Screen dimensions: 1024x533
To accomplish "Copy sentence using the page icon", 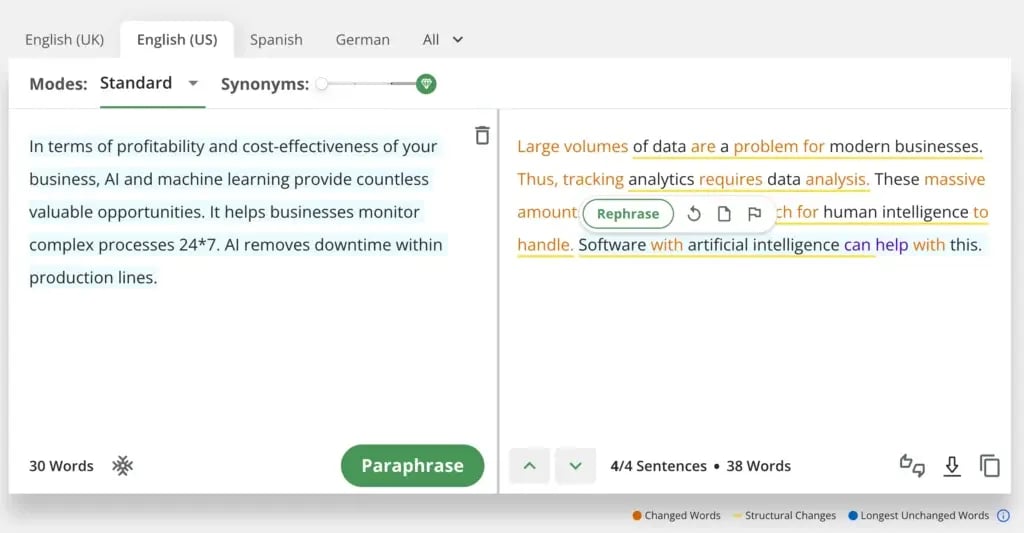I will click(x=724, y=214).
